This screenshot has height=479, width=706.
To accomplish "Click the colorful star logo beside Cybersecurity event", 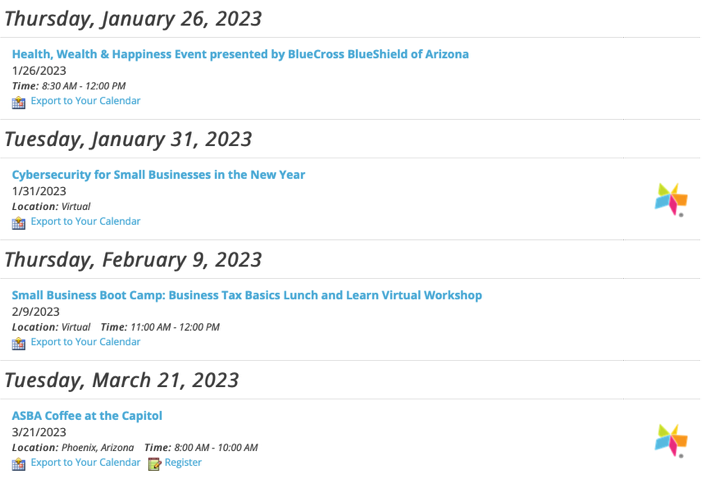I will coord(671,199).
